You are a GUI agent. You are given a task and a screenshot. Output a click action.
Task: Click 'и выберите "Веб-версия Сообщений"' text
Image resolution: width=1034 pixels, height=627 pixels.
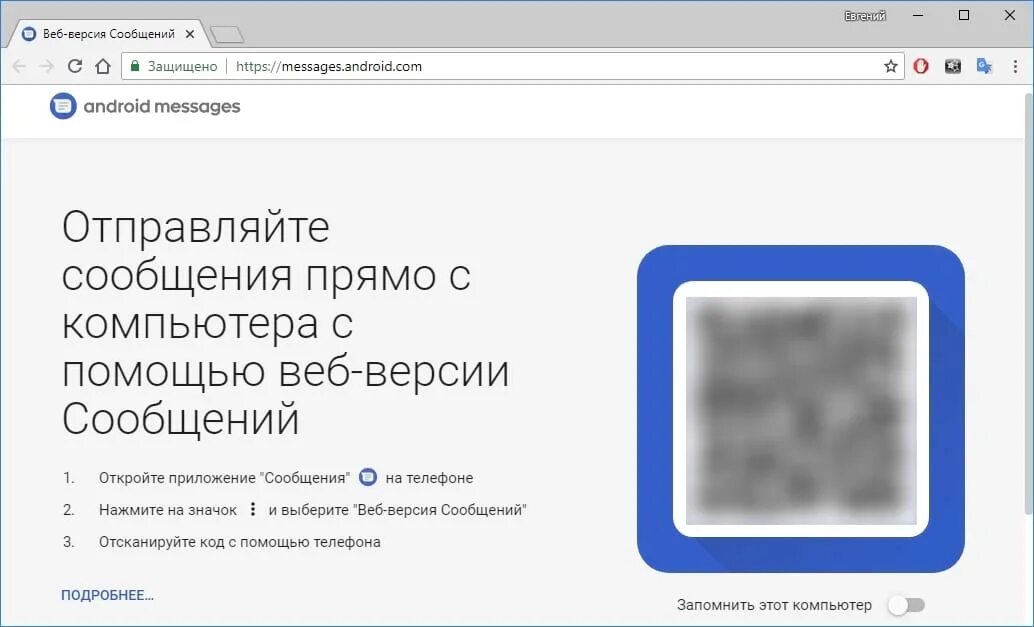click(x=398, y=510)
